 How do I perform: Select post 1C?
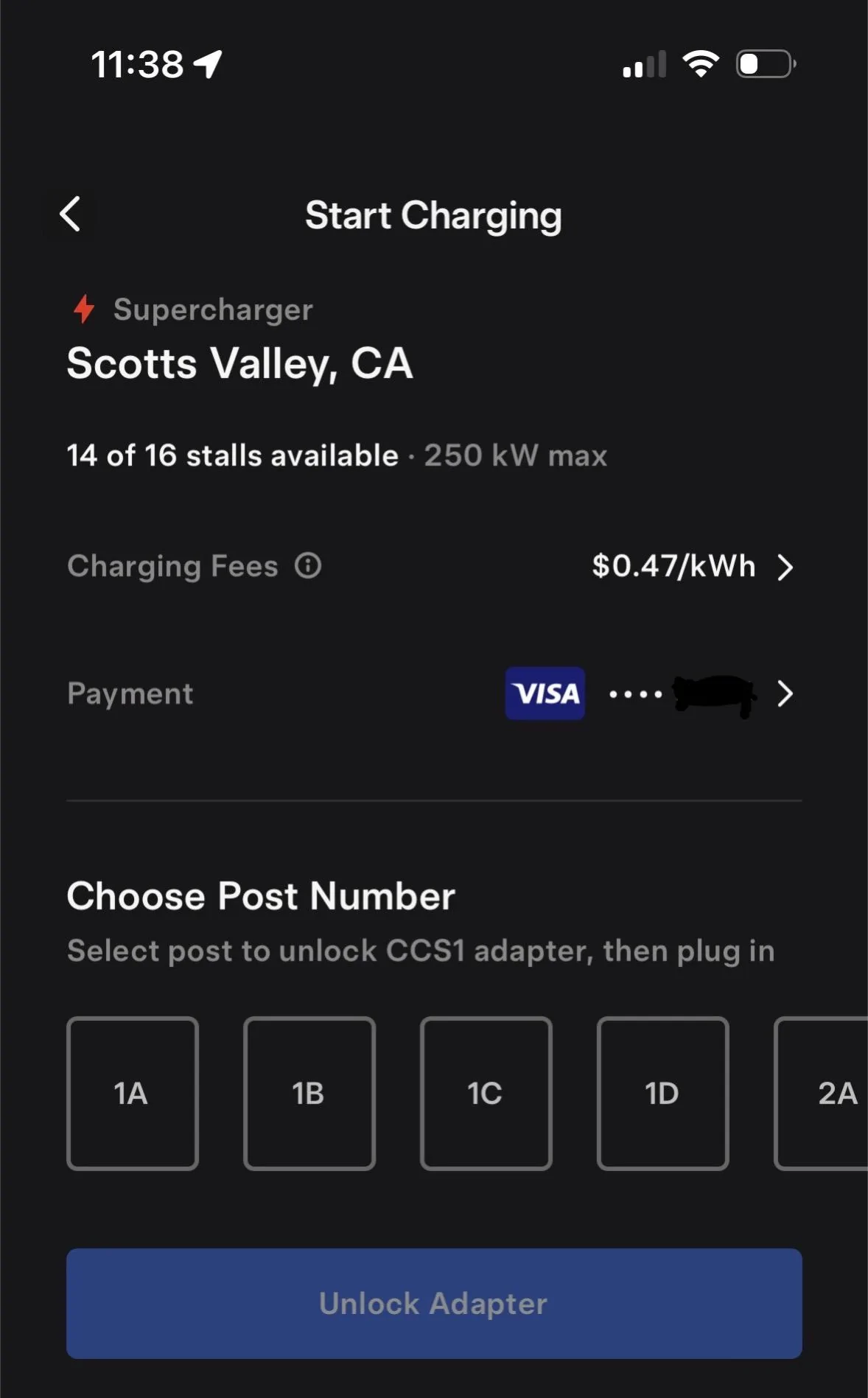486,1093
